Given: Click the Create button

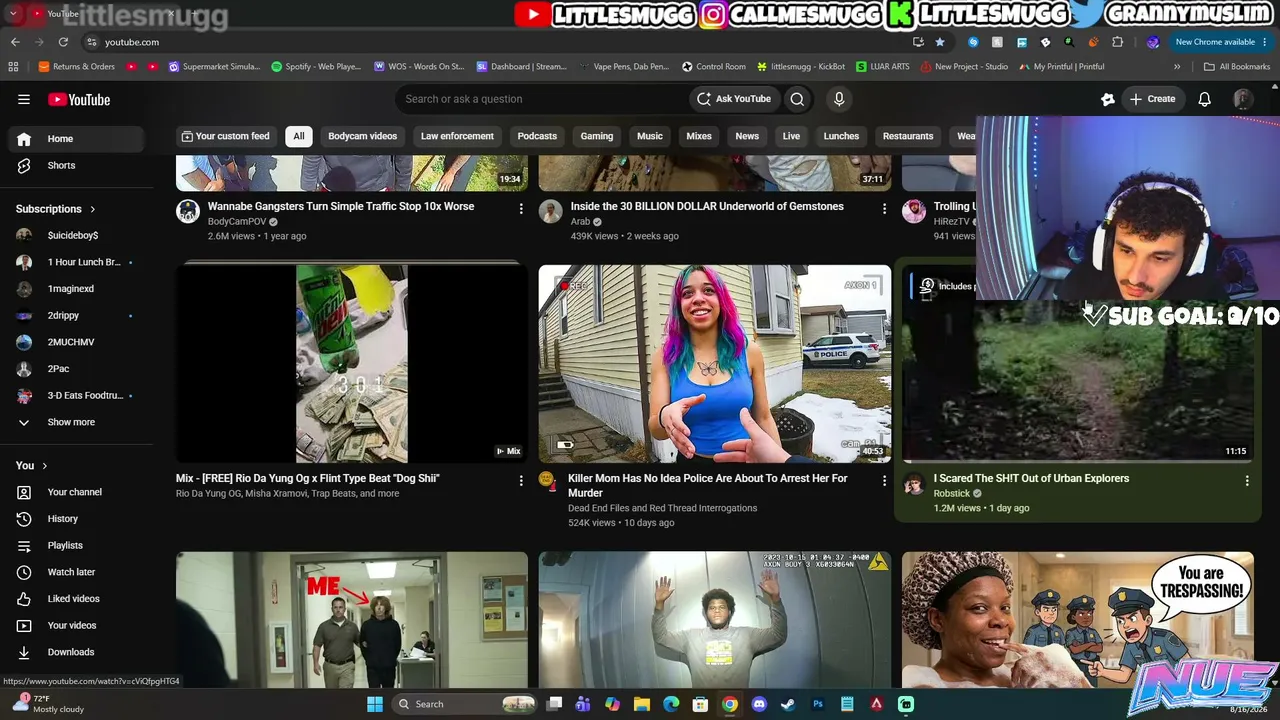Looking at the screenshot, I should [x=1152, y=99].
